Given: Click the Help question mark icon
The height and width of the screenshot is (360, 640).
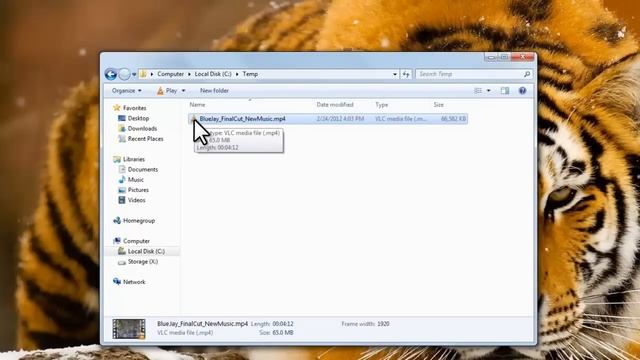Looking at the screenshot, I should click(x=522, y=91).
